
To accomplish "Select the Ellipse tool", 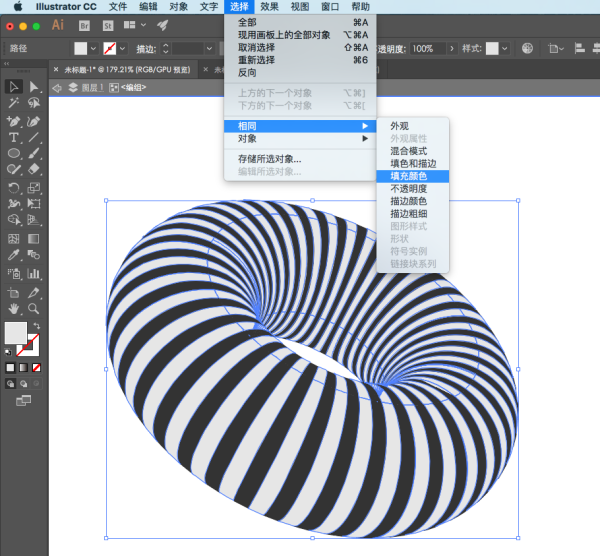I will (13, 153).
